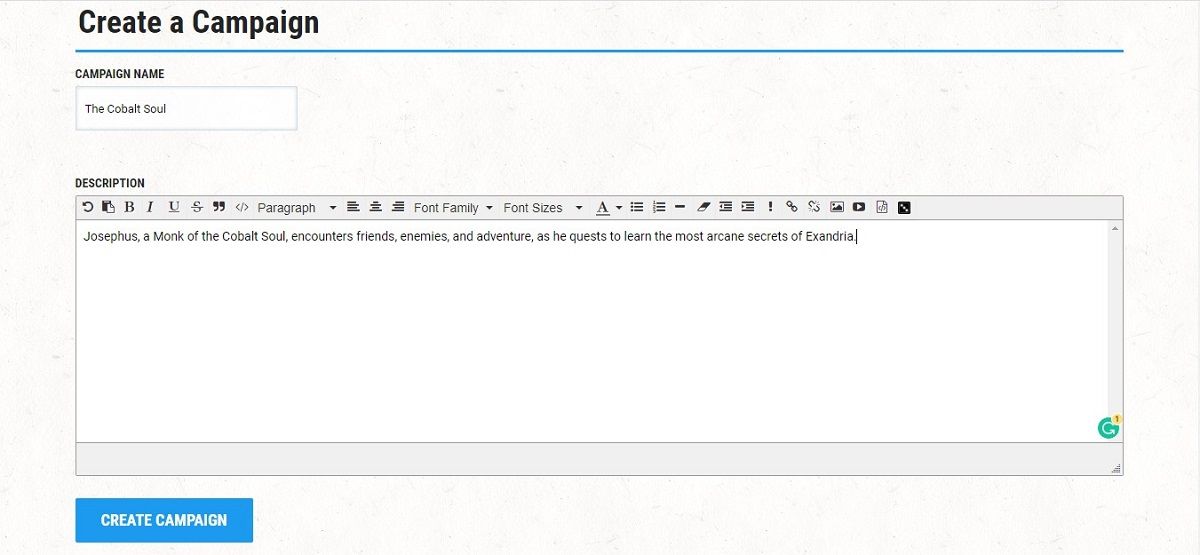The image size is (1200, 555).
Task: Click the dice icon in the toolbar
Action: point(904,207)
